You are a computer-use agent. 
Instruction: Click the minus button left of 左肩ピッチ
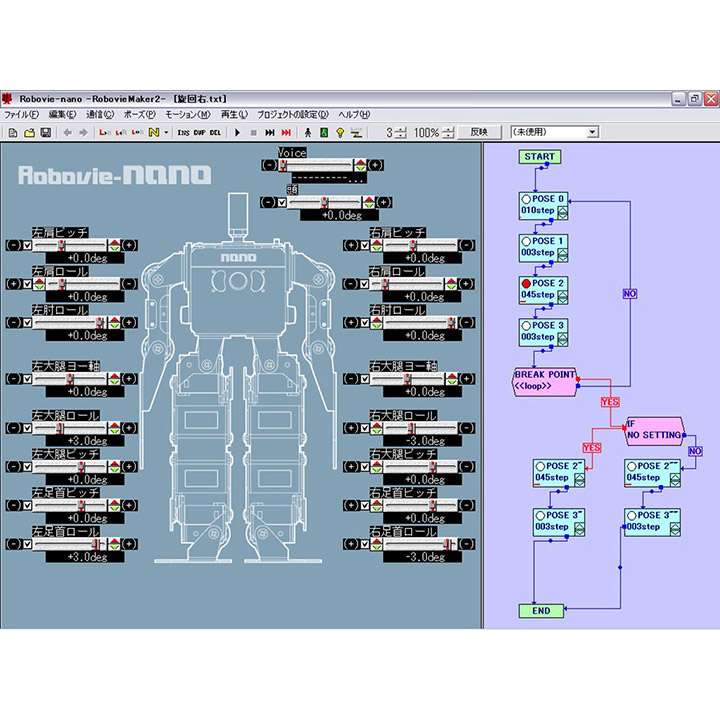[x=12, y=245]
